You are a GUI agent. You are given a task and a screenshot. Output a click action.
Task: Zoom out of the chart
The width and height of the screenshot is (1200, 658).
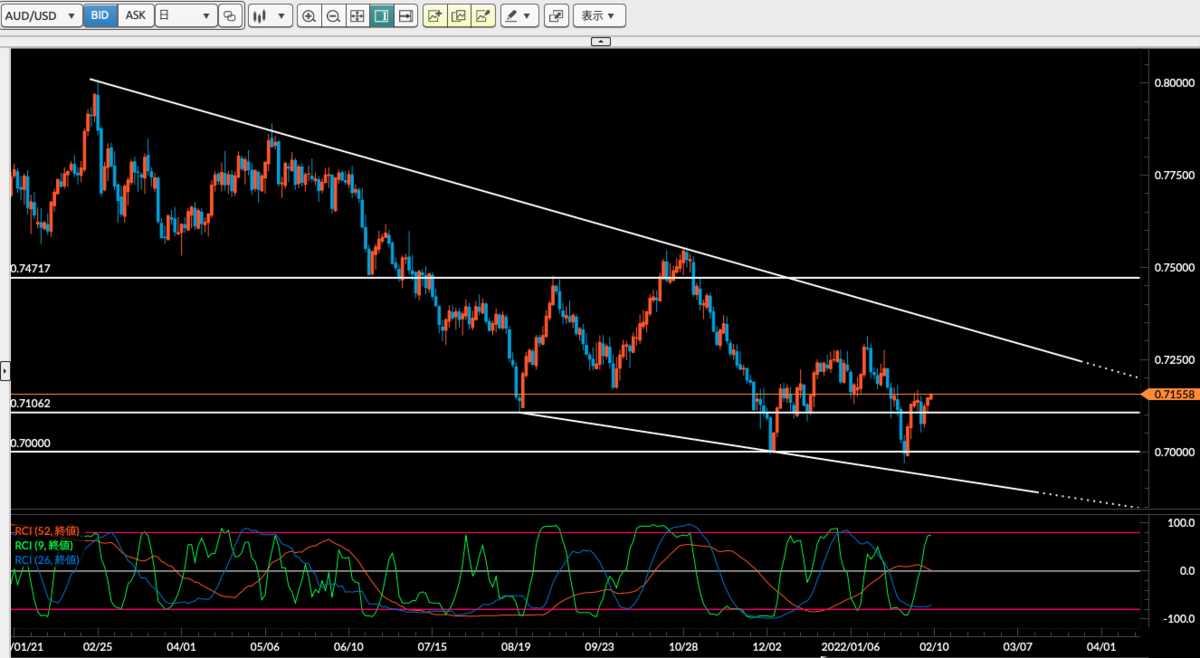tap(333, 15)
